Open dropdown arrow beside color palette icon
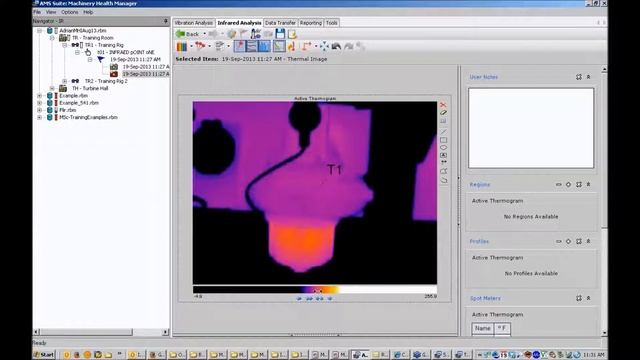640x360 pixels. pyautogui.click(x=191, y=47)
